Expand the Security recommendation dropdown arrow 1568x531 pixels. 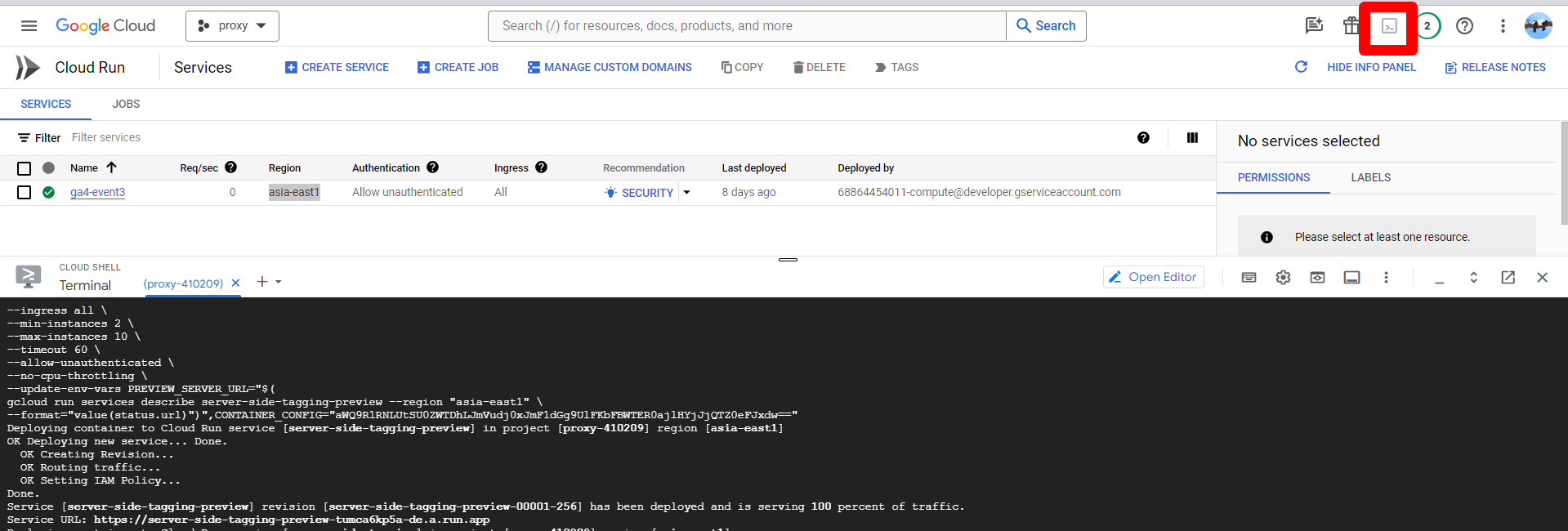click(686, 193)
